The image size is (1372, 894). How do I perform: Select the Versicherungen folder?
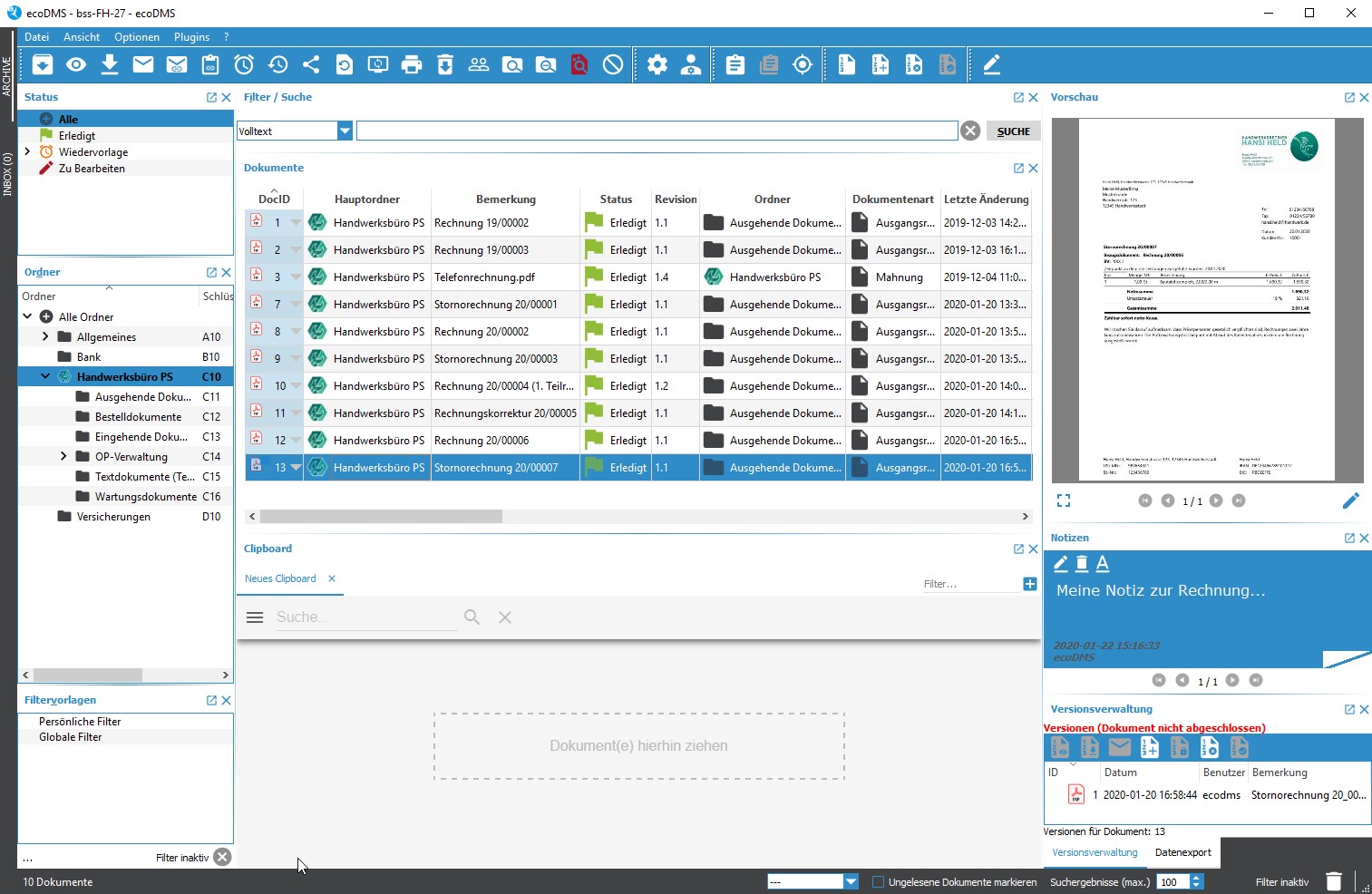[x=113, y=516]
